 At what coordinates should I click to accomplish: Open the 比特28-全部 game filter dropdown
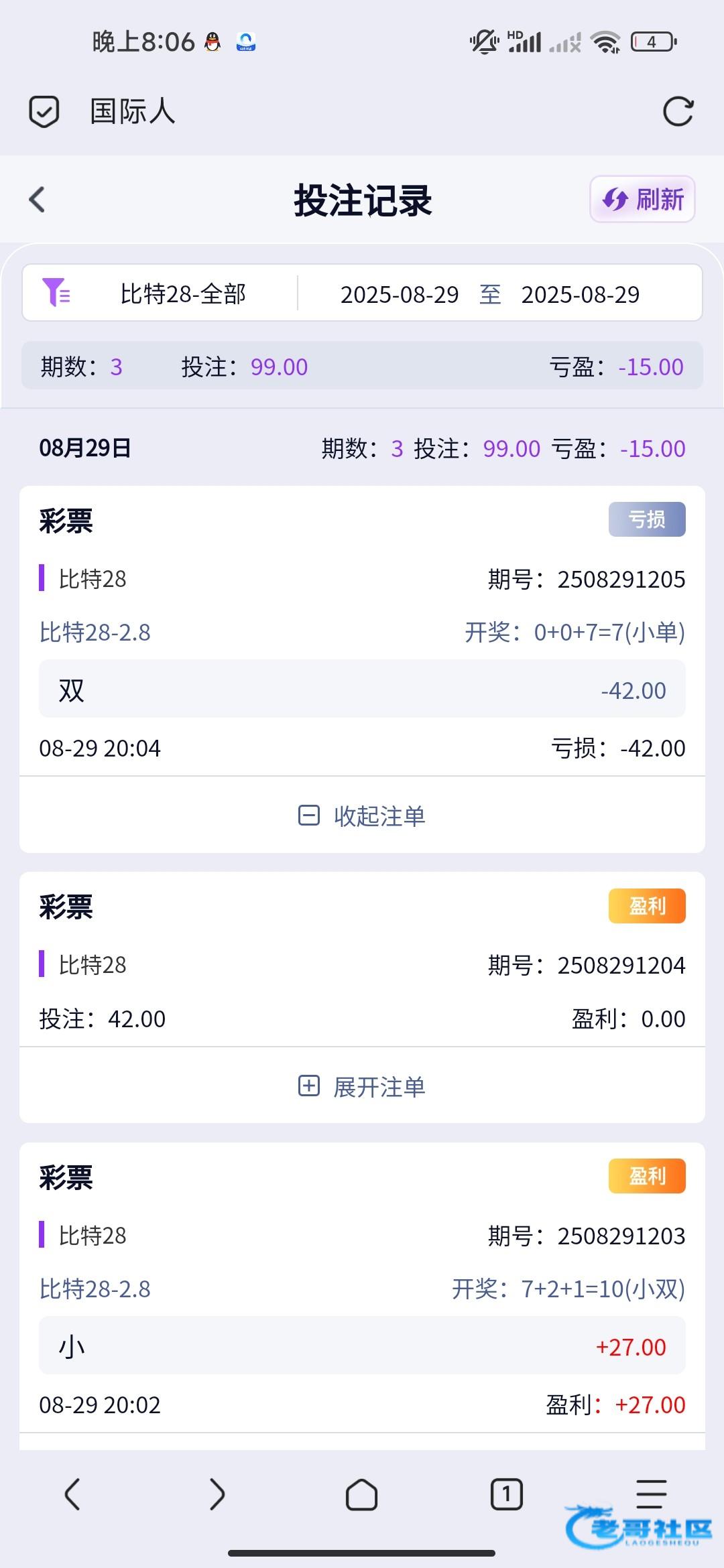(183, 294)
